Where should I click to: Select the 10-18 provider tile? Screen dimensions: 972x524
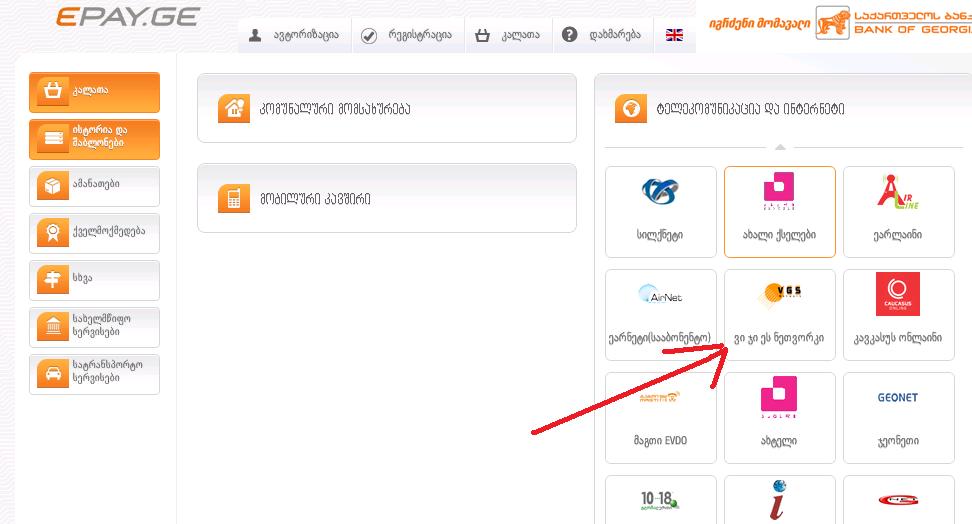(661, 500)
